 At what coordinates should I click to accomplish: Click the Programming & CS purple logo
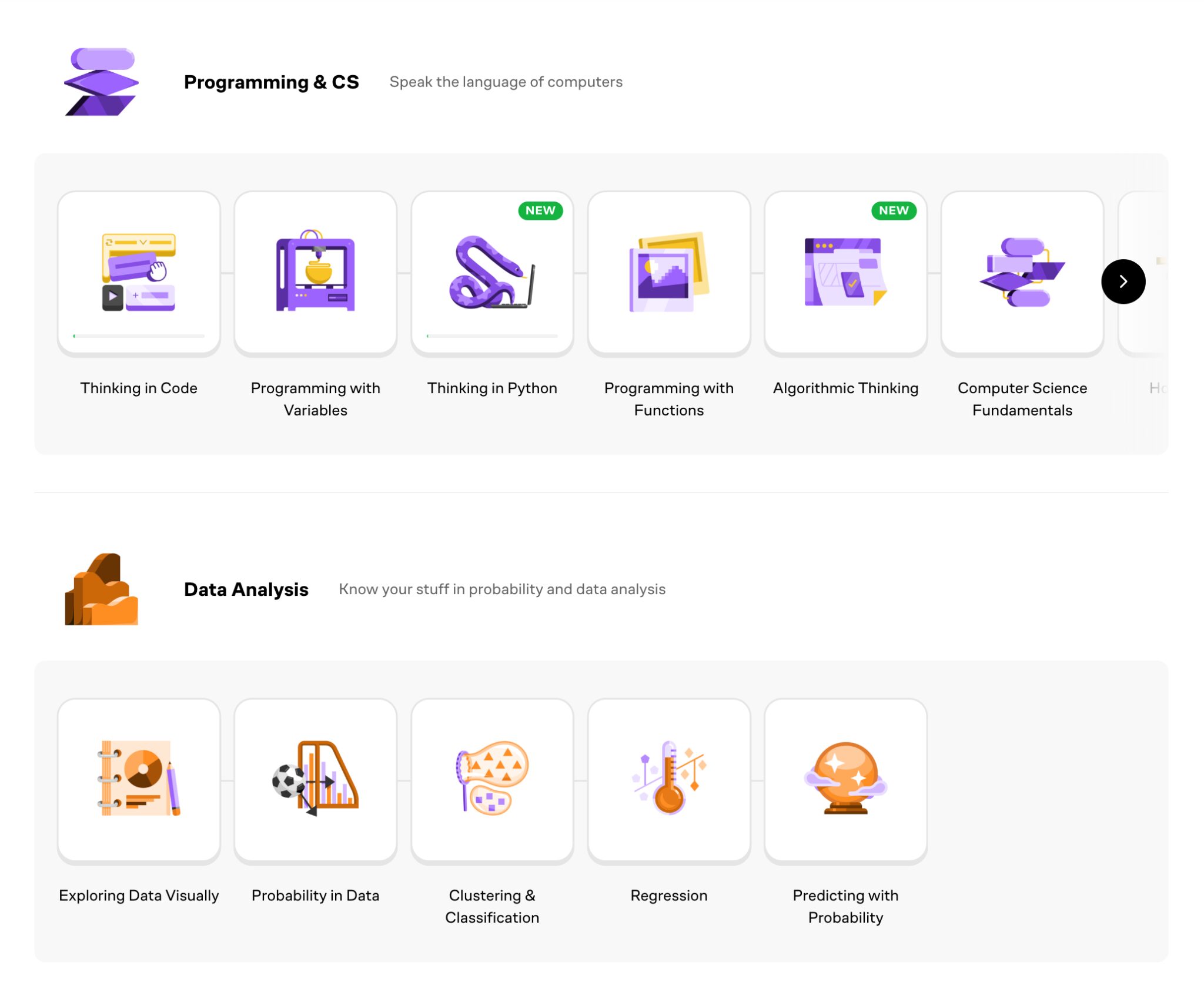click(x=102, y=82)
